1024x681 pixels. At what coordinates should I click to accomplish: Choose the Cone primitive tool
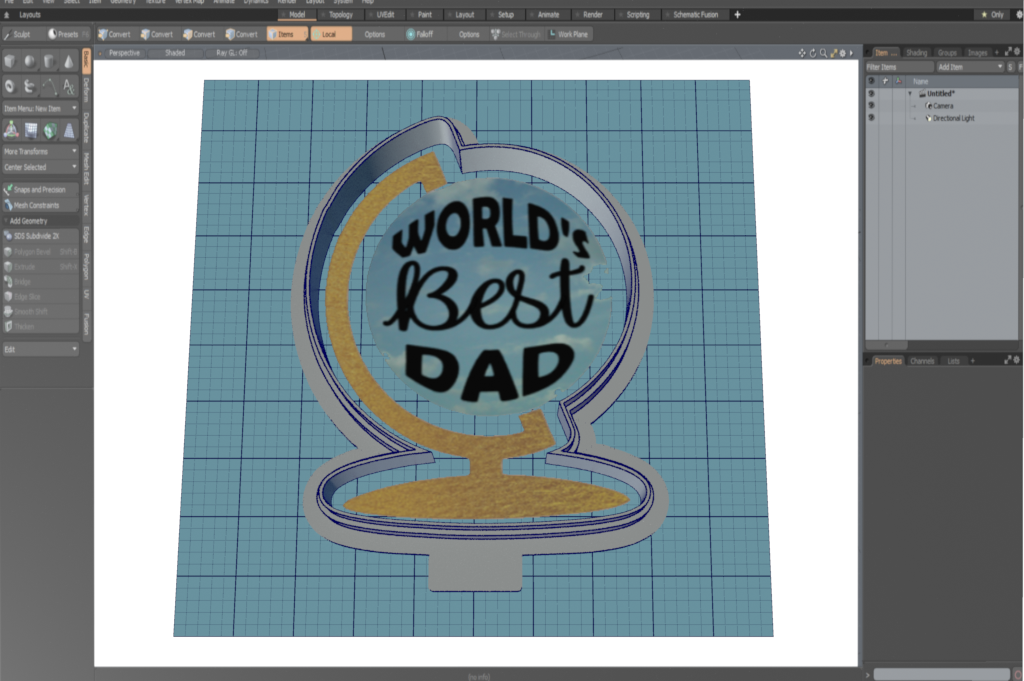(x=68, y=62)
